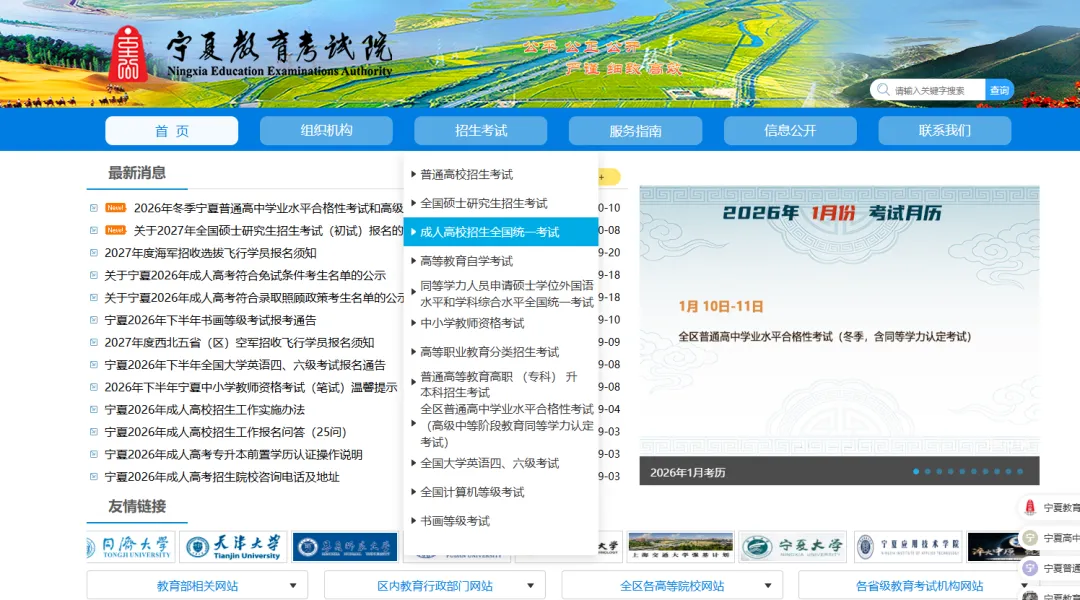Open news 宁夏2026年成人高校招生工作报名问答（25问）
Viewport: 1080px width, 600px height.
tap(225, 432)
